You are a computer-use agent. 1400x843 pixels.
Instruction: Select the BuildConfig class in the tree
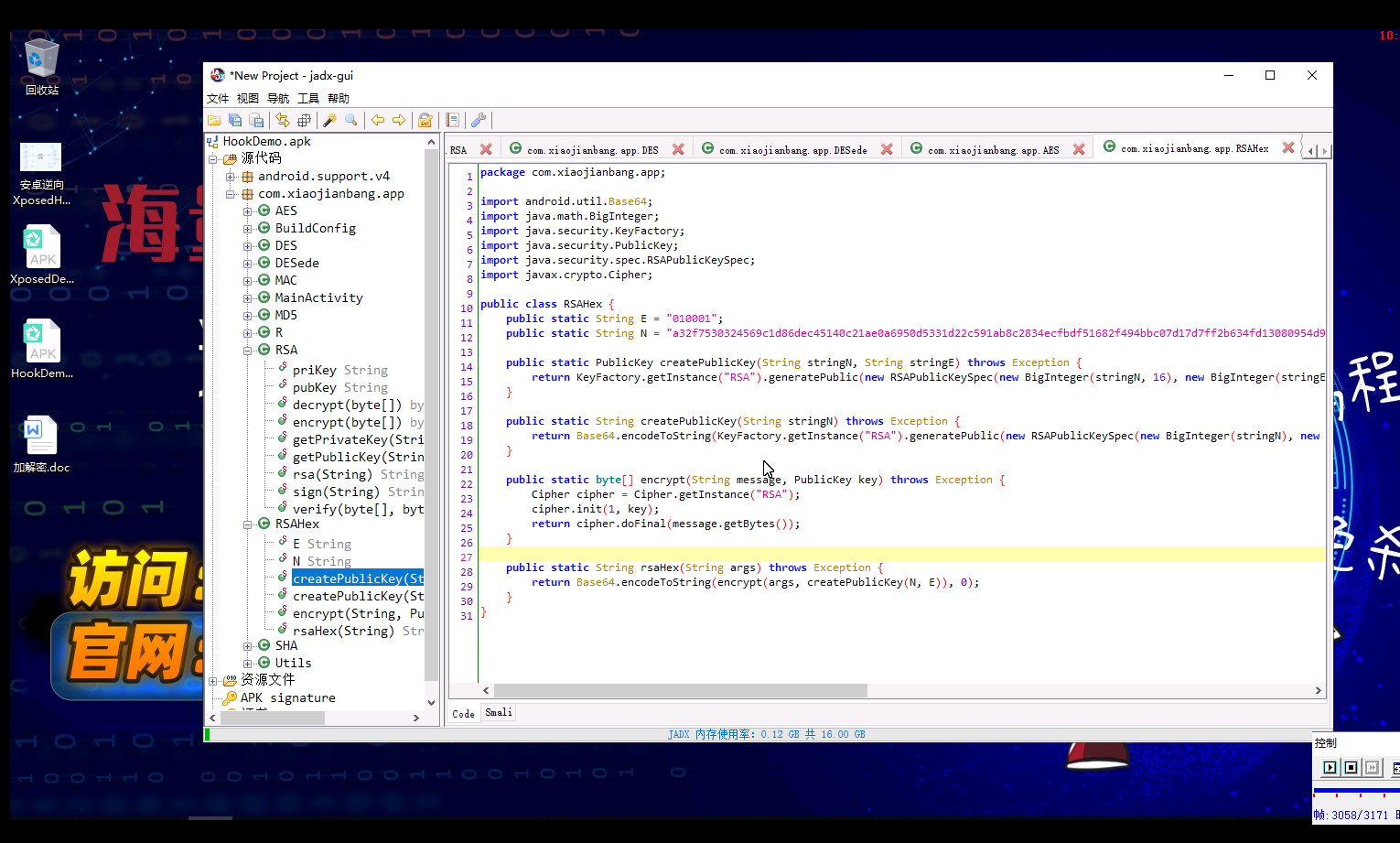click(x=315, y=228)
